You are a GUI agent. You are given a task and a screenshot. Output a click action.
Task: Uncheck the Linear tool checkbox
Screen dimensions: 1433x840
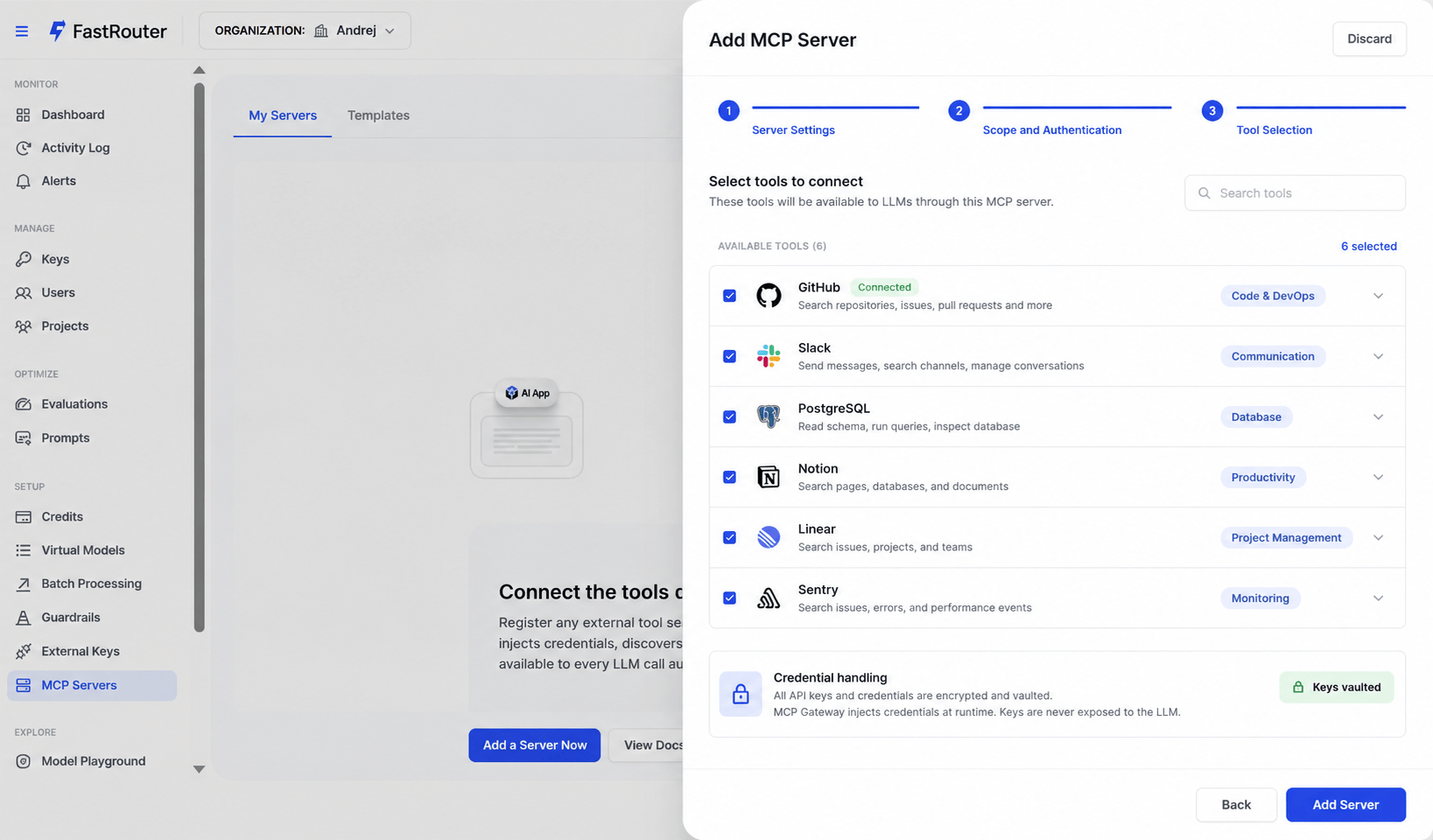[x=729, y=537]
